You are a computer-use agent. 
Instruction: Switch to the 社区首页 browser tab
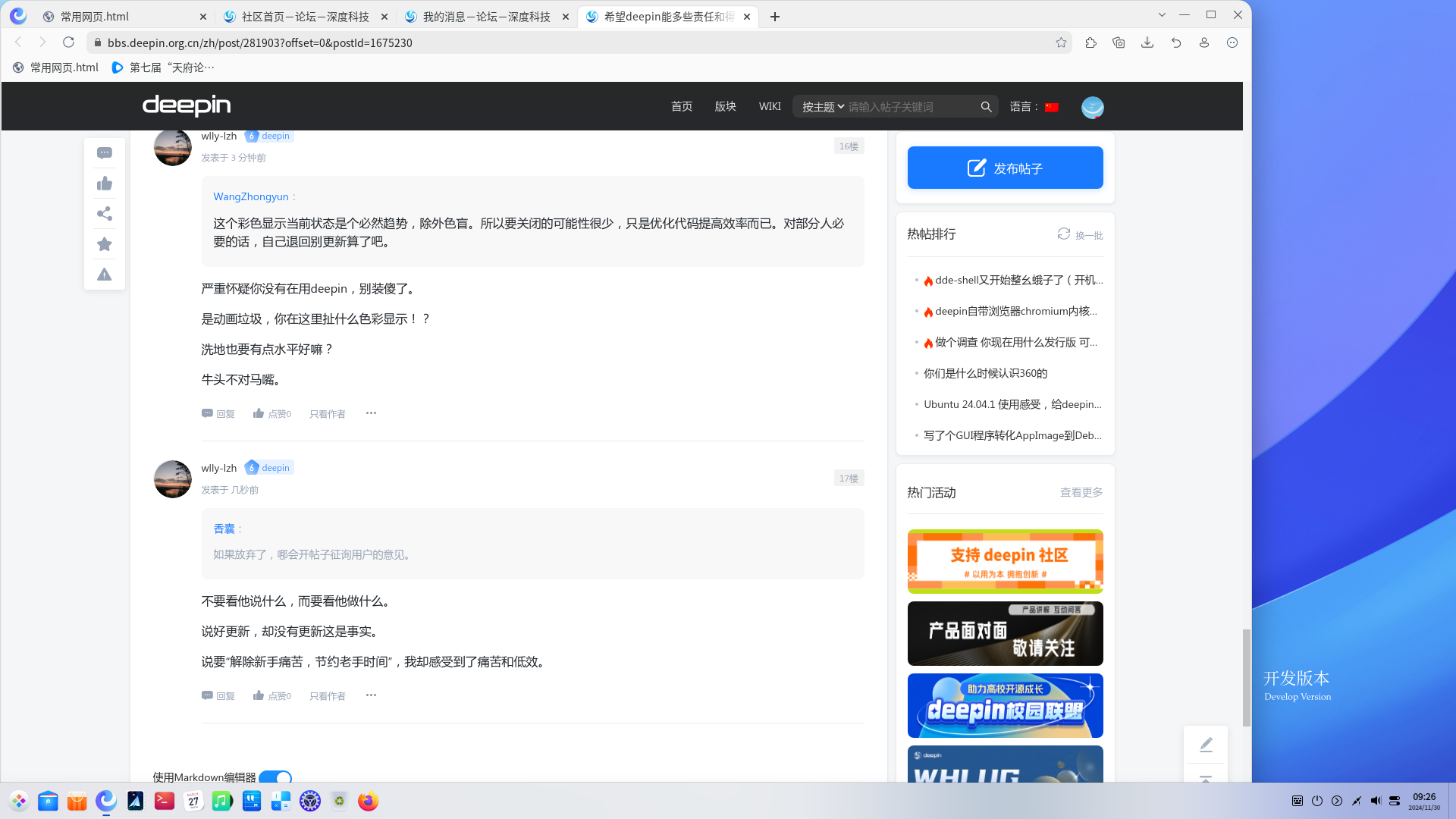(305, 17)
